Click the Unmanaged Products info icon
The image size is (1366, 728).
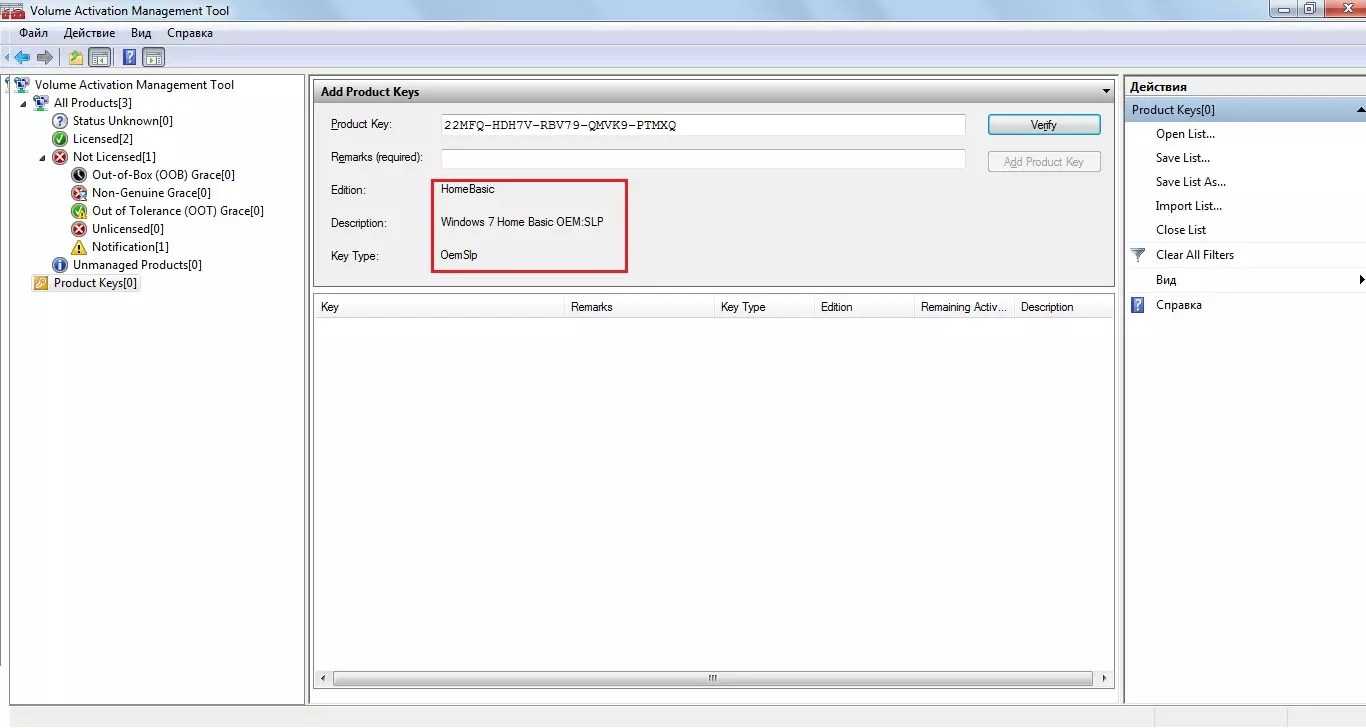point(60,265)
